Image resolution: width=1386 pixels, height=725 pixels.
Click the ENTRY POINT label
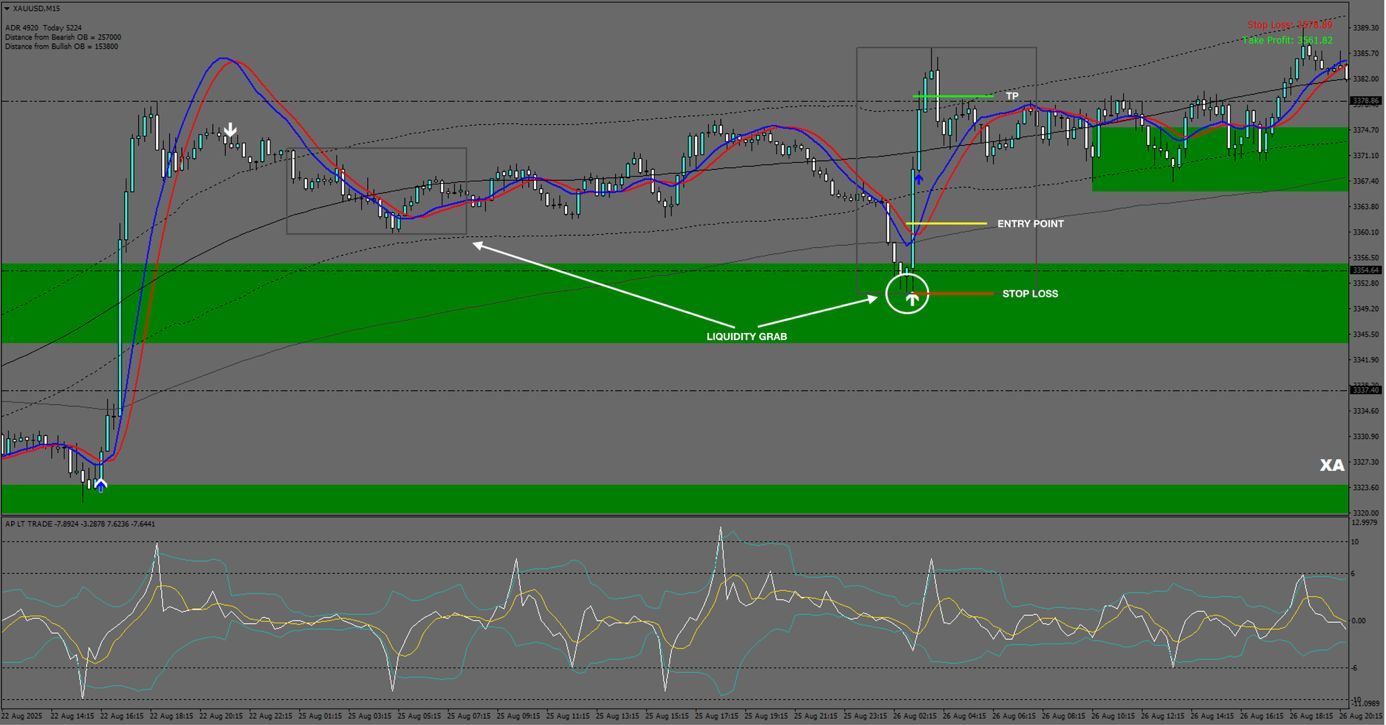click(1030, 224)
